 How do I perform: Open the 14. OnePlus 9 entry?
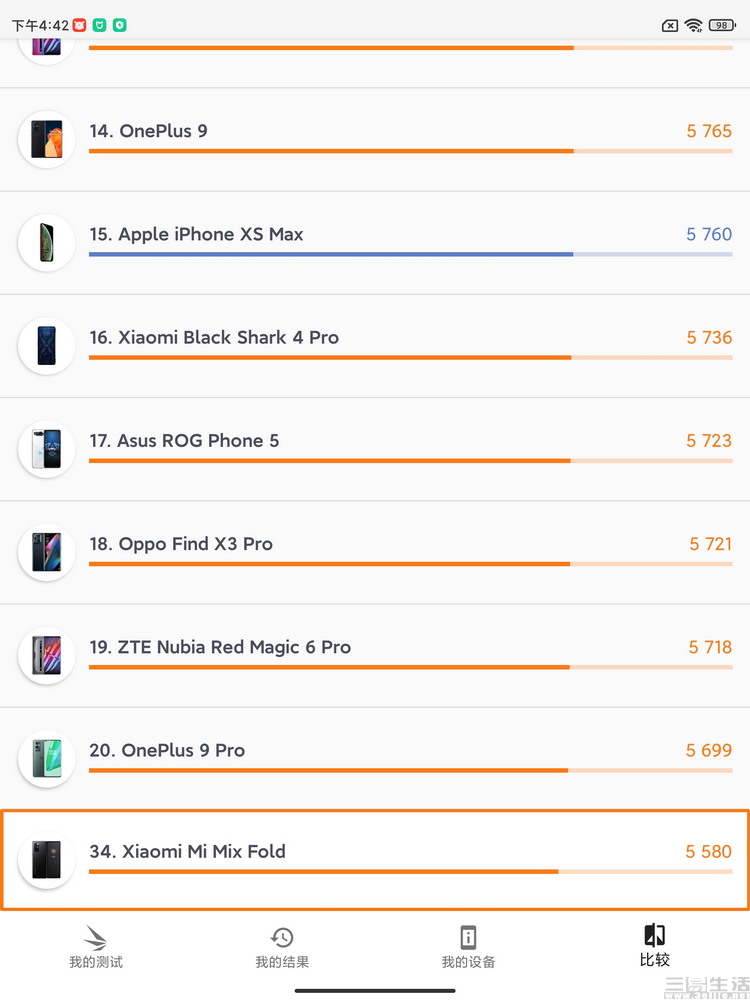375,140
